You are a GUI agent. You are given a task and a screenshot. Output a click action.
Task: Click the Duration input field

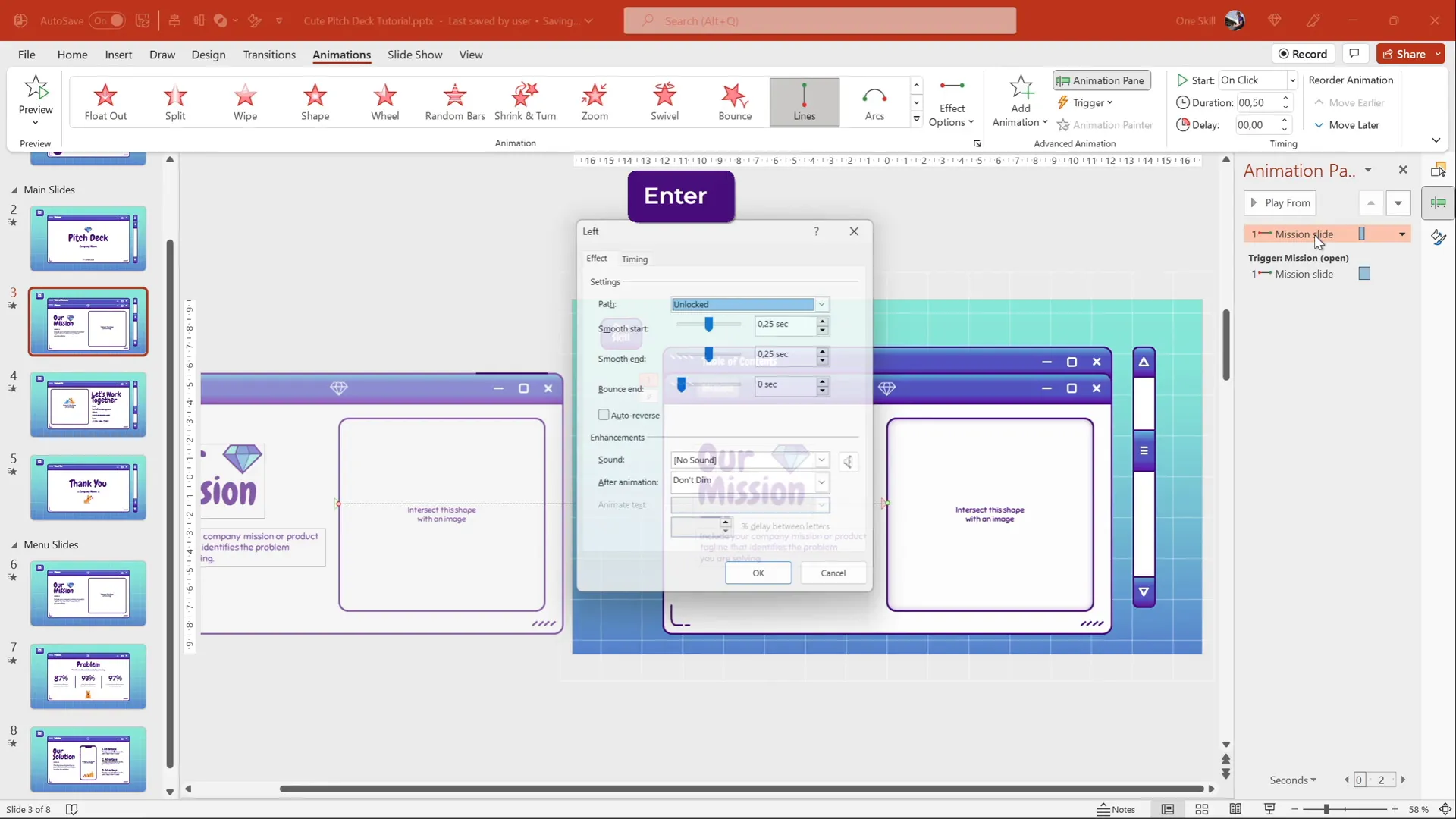point(1257,102)
